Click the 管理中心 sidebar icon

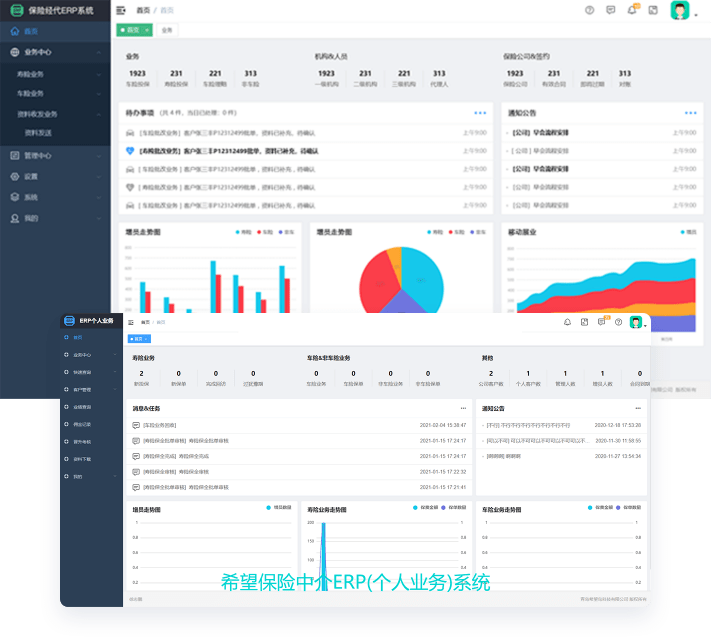point(15,156)
